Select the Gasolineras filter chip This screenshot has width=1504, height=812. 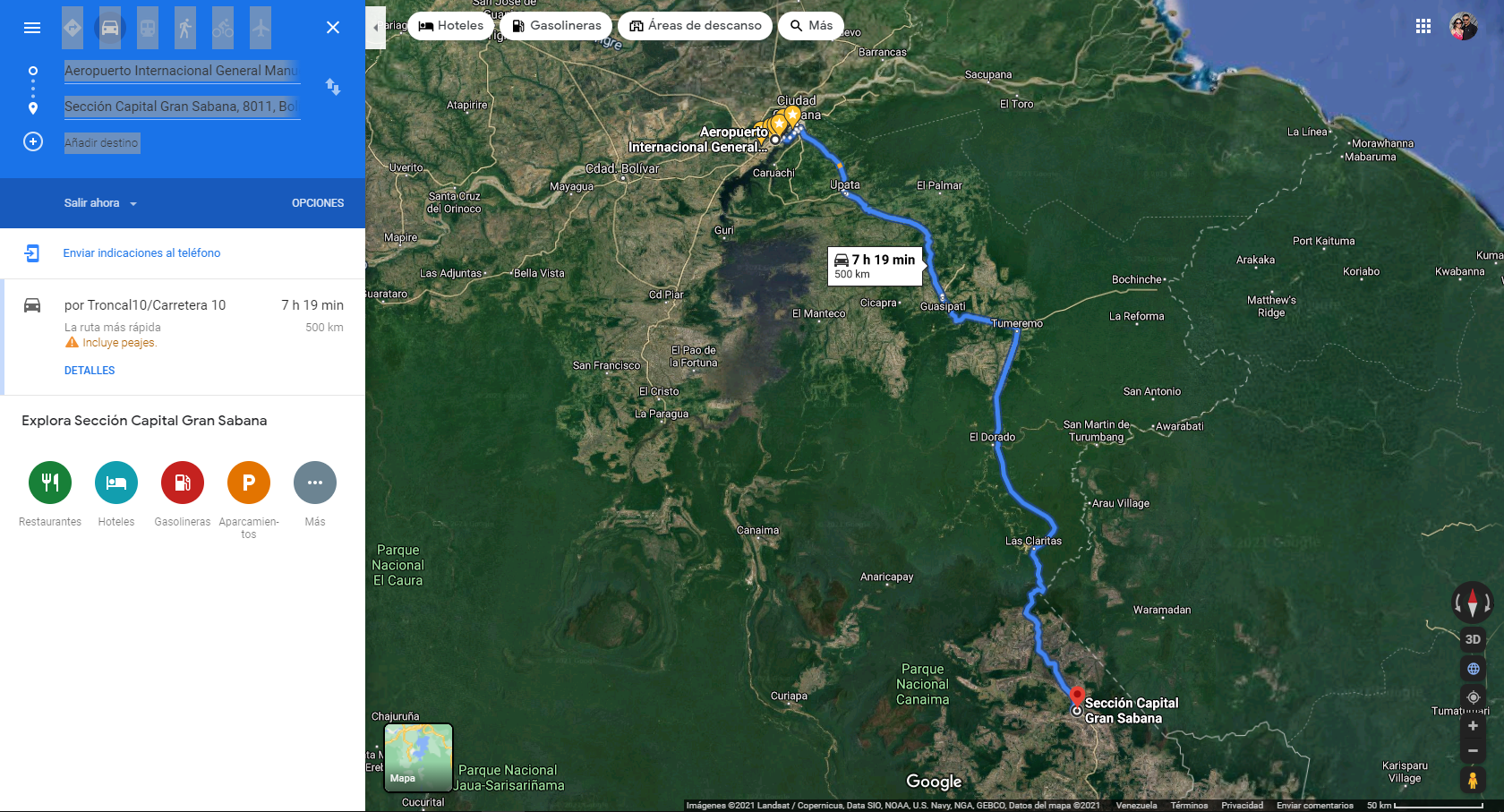point(556,26)
